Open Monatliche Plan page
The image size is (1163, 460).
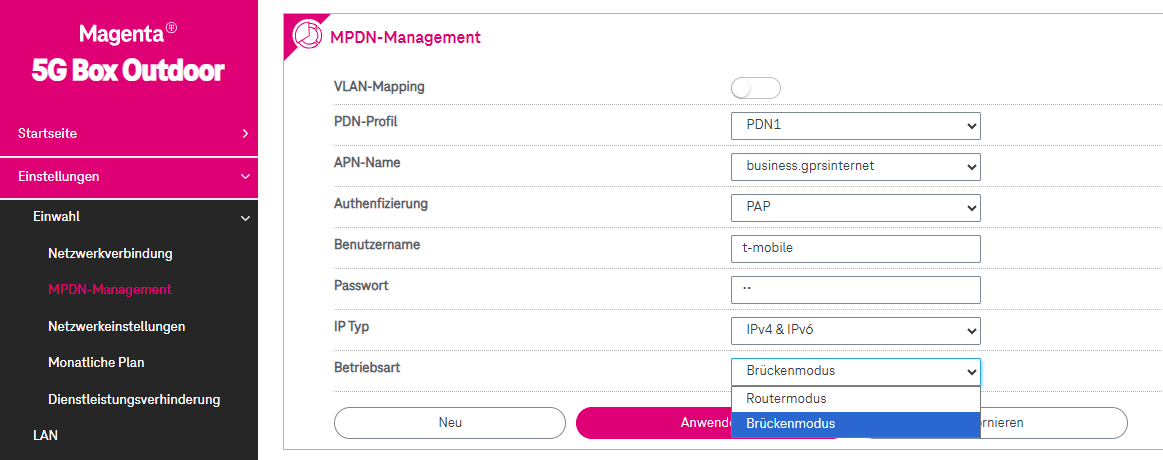96,363
